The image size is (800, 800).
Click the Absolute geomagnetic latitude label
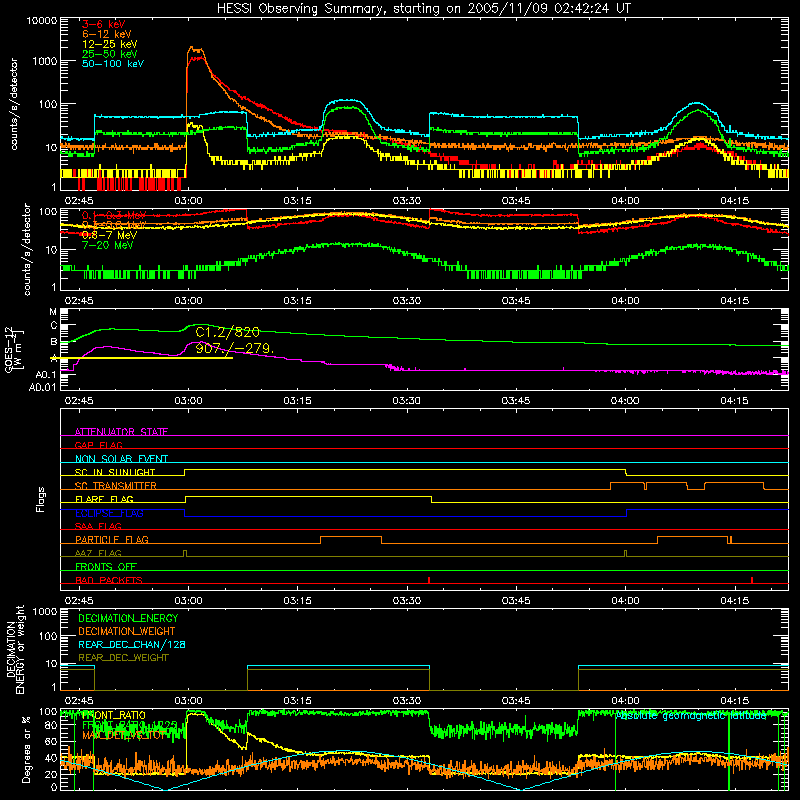pyautogui.click(x=691, y=716)
